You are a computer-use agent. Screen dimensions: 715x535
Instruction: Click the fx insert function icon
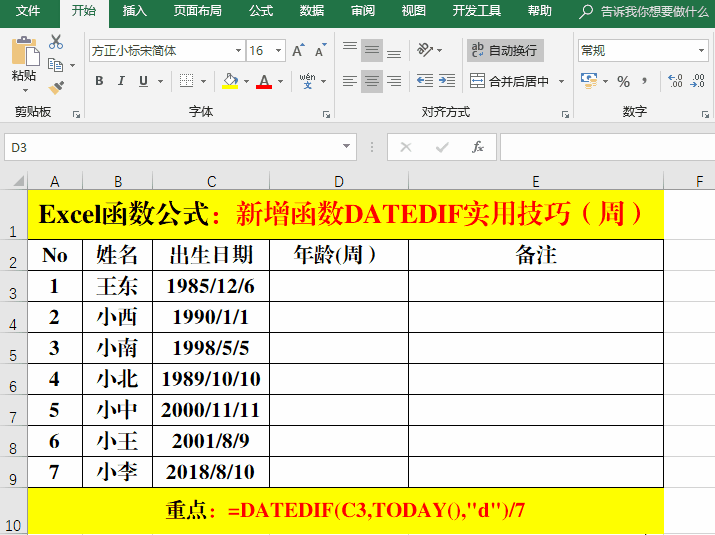point(477,147)
